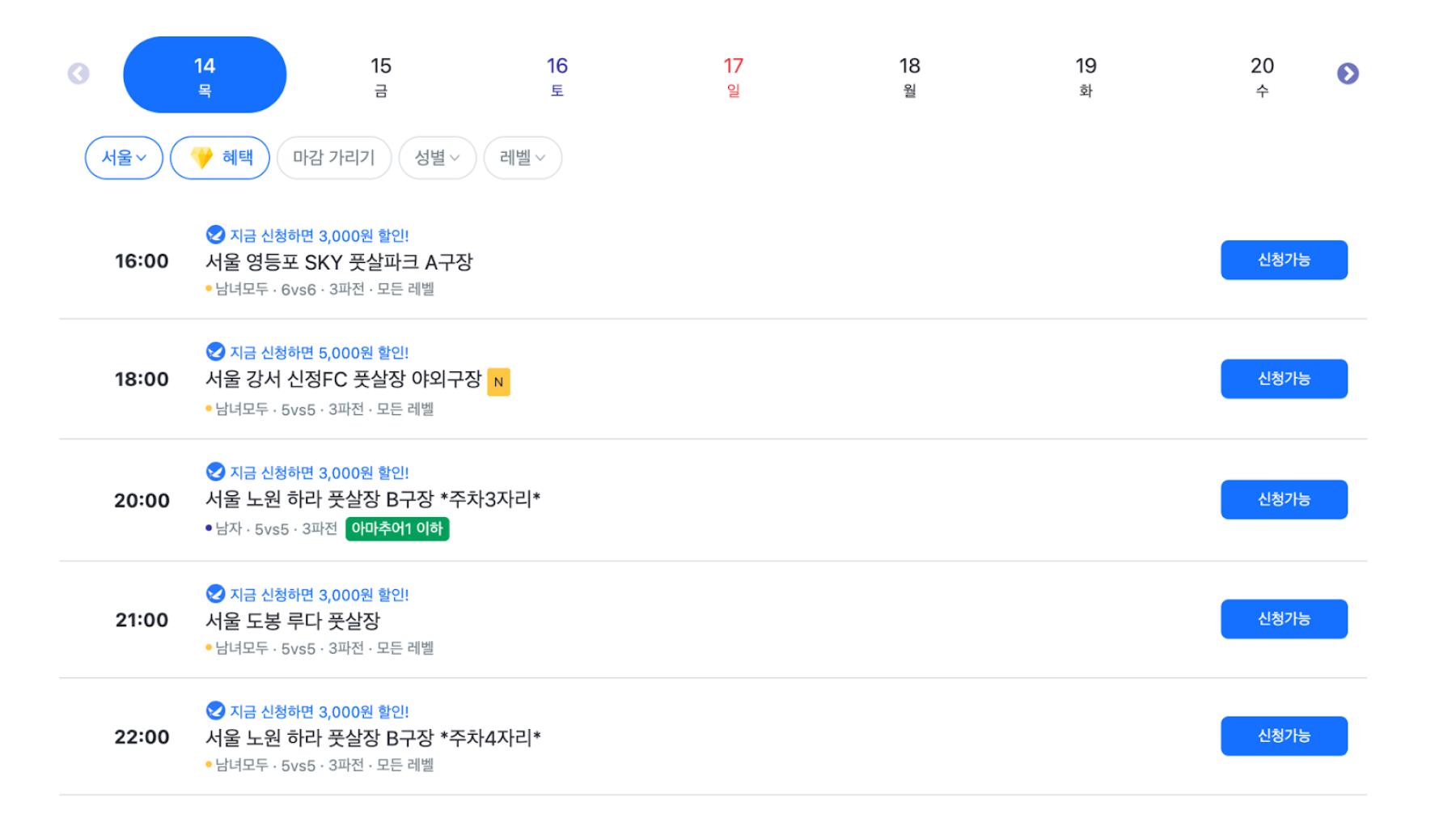The image size is (1456, 823).
Task: Toggle the 혜택 benefits filter
Action: pos(220,158)
